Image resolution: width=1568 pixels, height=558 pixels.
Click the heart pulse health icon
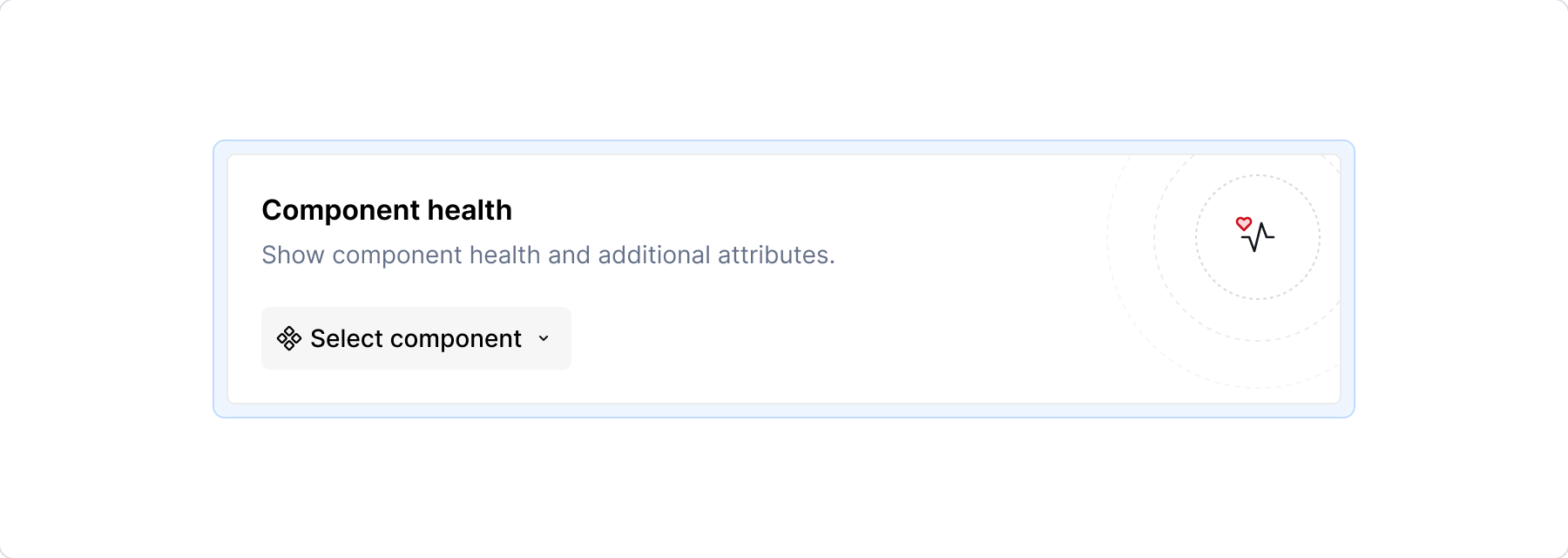coord(1256,235)
